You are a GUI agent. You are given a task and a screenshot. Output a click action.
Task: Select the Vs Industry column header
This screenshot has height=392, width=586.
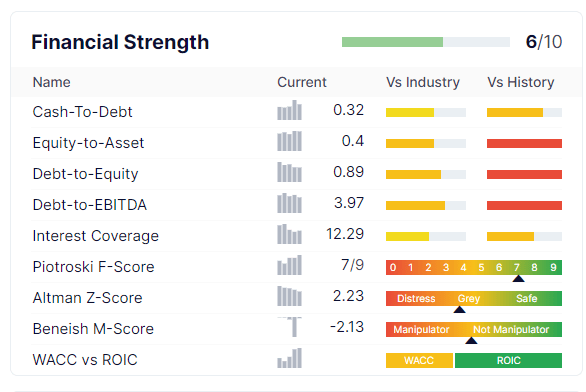click(423, 82)
